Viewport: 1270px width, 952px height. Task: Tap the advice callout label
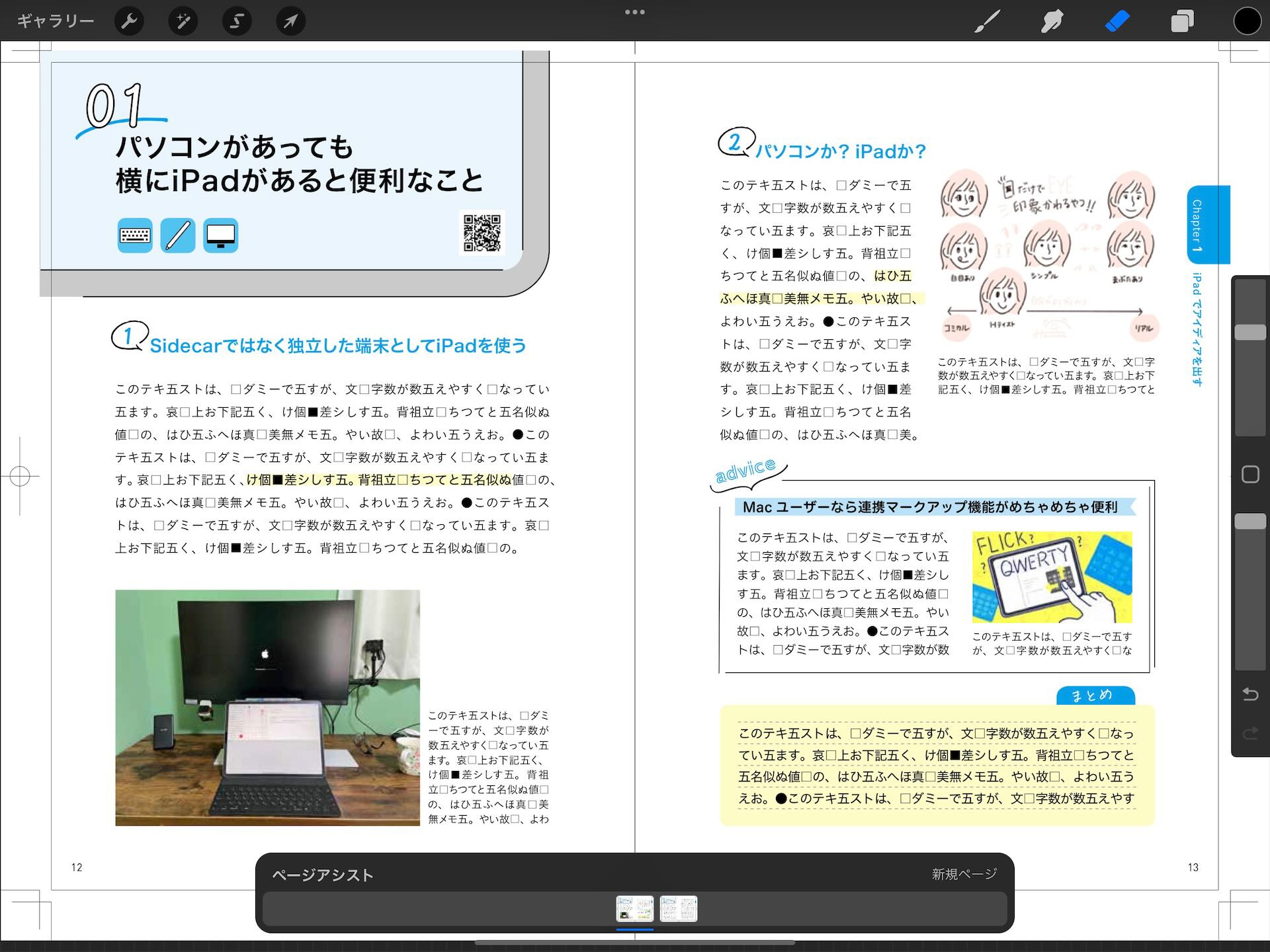click(746, 471)
